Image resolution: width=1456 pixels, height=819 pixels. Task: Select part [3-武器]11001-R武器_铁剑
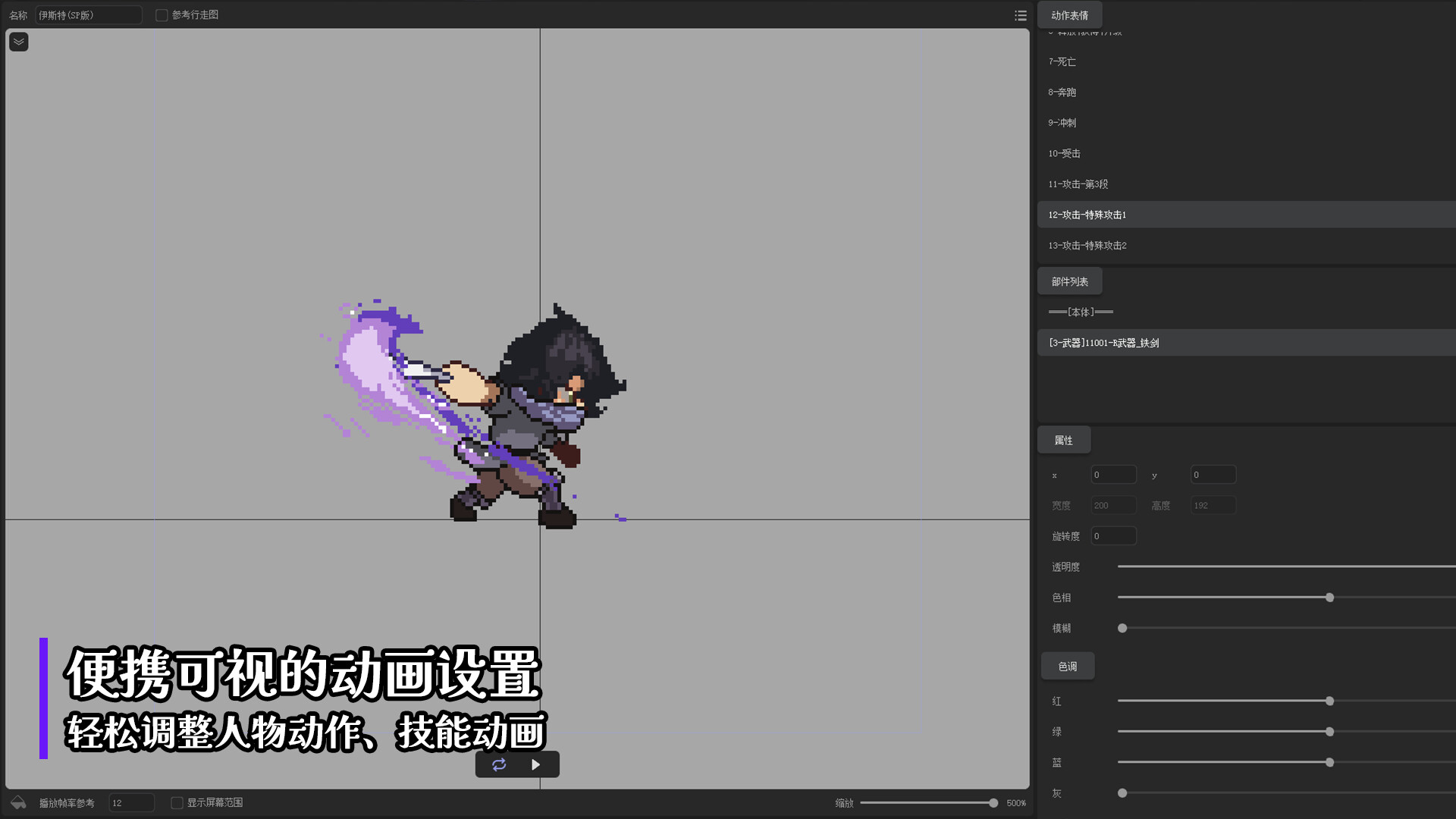(1103, 343)
